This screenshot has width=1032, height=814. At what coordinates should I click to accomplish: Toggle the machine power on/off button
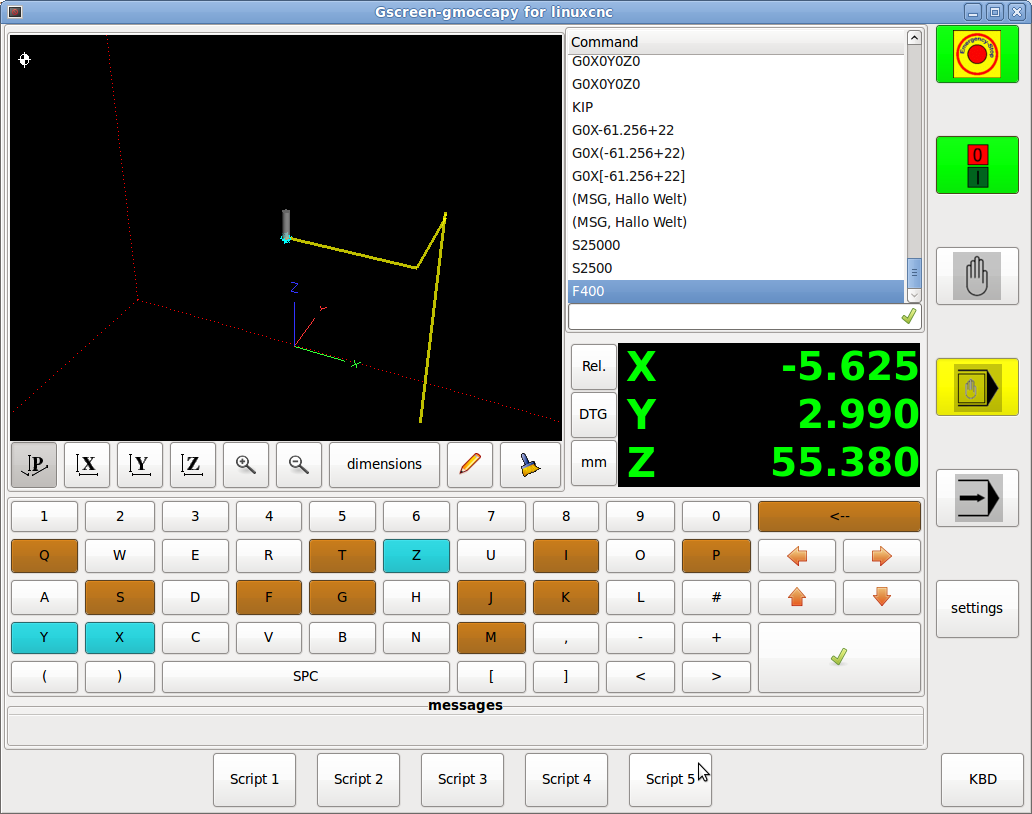point(977,165)
